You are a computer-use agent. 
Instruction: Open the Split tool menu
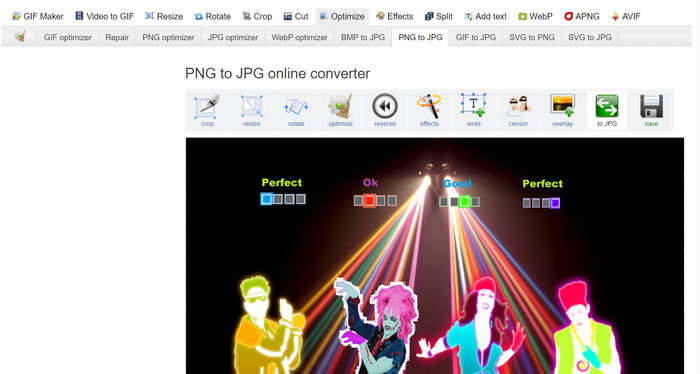439,17
